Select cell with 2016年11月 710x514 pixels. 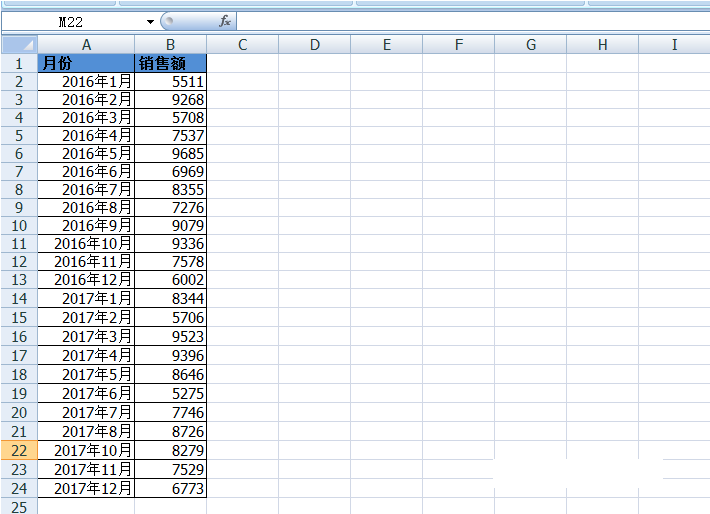tap(86, 261)
